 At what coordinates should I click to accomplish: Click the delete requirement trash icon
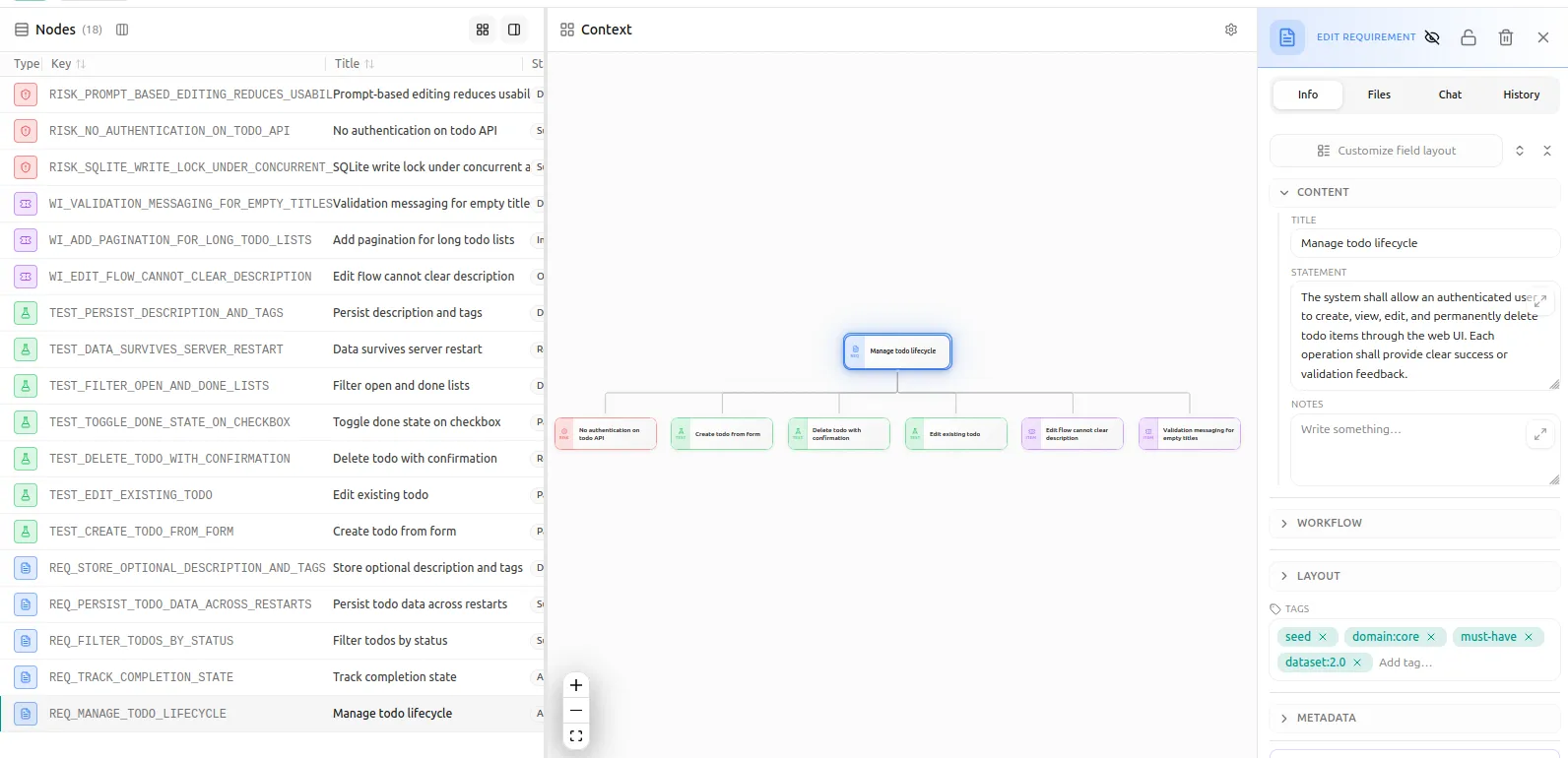pyautogui.click(x=1506, y=37)
